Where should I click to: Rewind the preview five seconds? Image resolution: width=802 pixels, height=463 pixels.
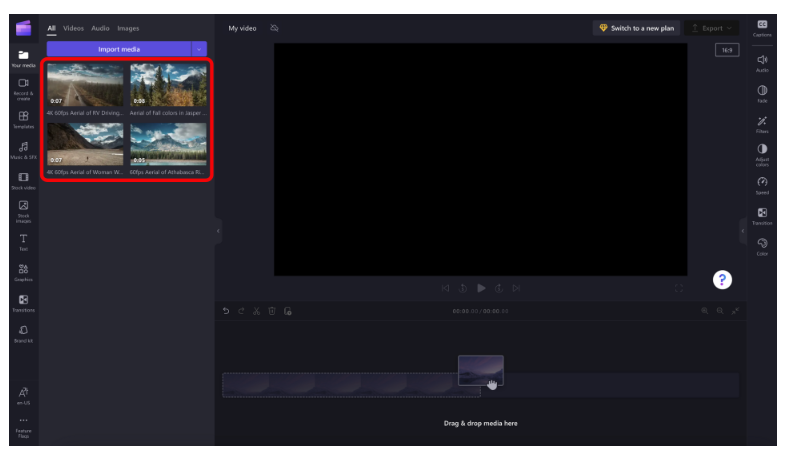coord(463,289)
